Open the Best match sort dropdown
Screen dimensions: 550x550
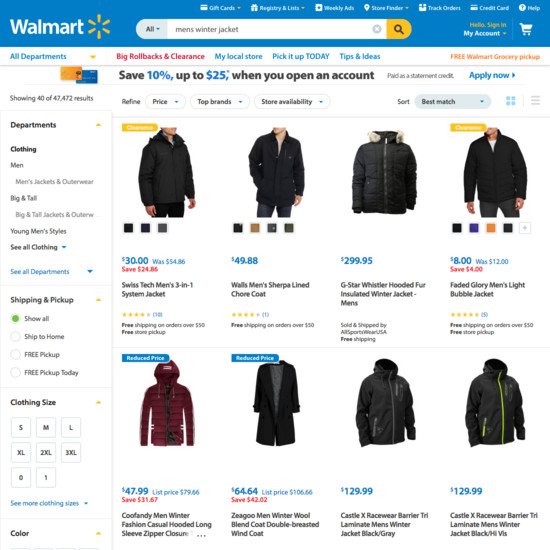pyautogui.click(x=452, y=102)
